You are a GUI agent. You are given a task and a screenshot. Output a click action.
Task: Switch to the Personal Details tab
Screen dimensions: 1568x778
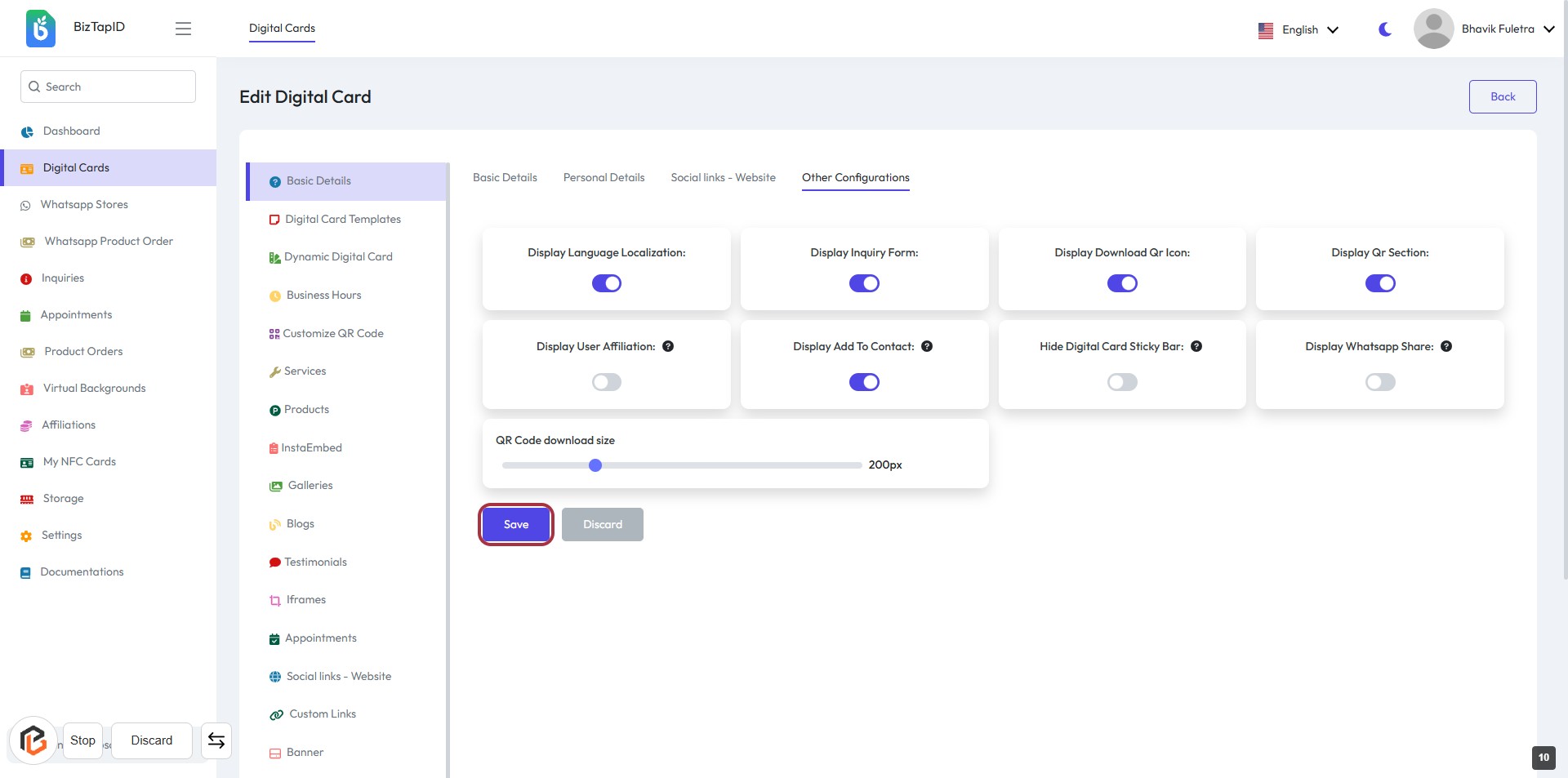(604, 177)
